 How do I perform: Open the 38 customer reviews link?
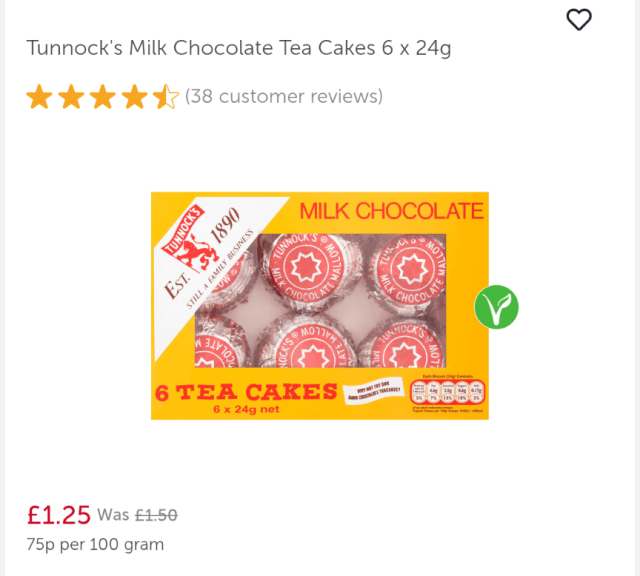pos(284,97)
